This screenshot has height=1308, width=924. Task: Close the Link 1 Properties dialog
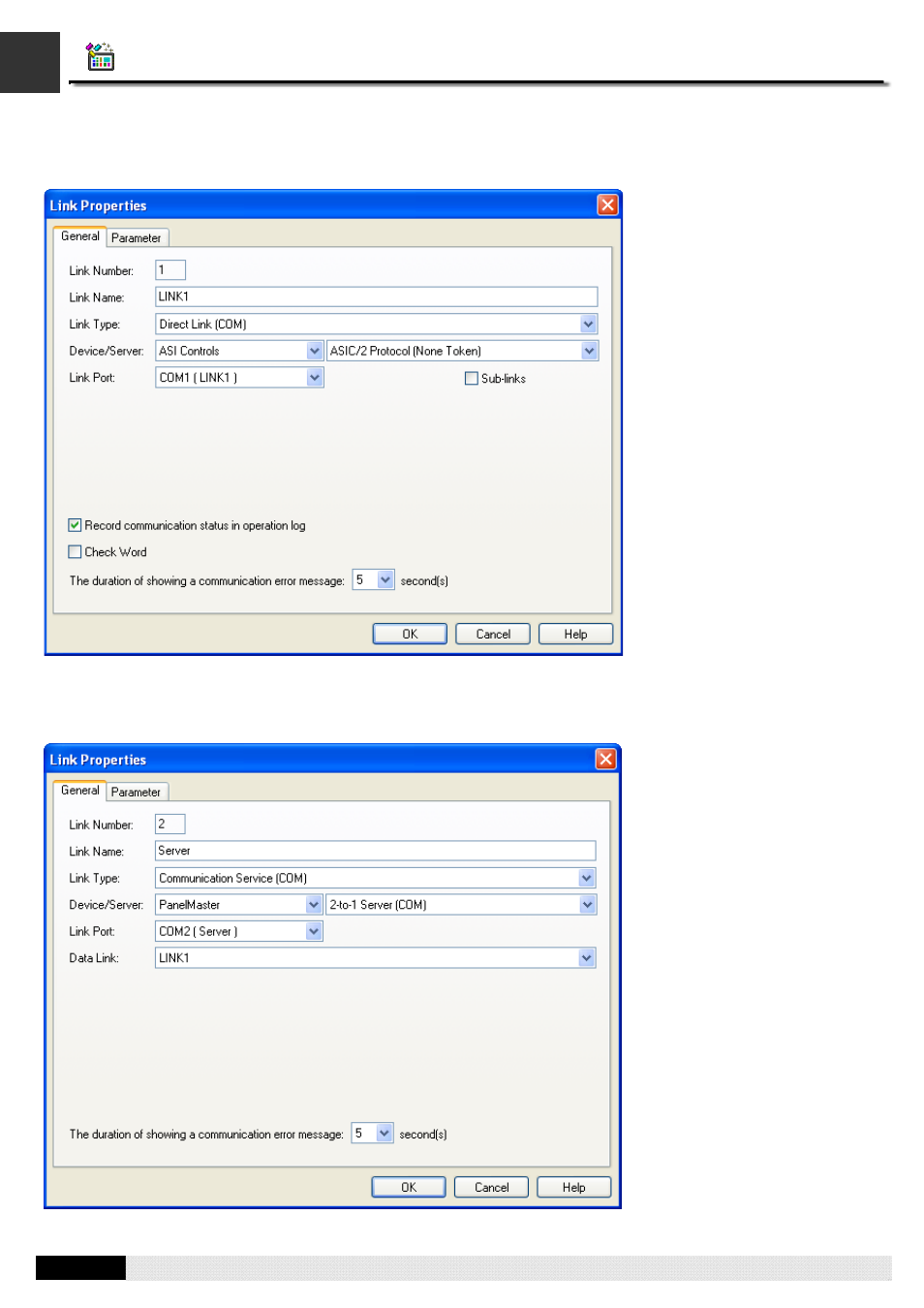(x=607, y=204)
